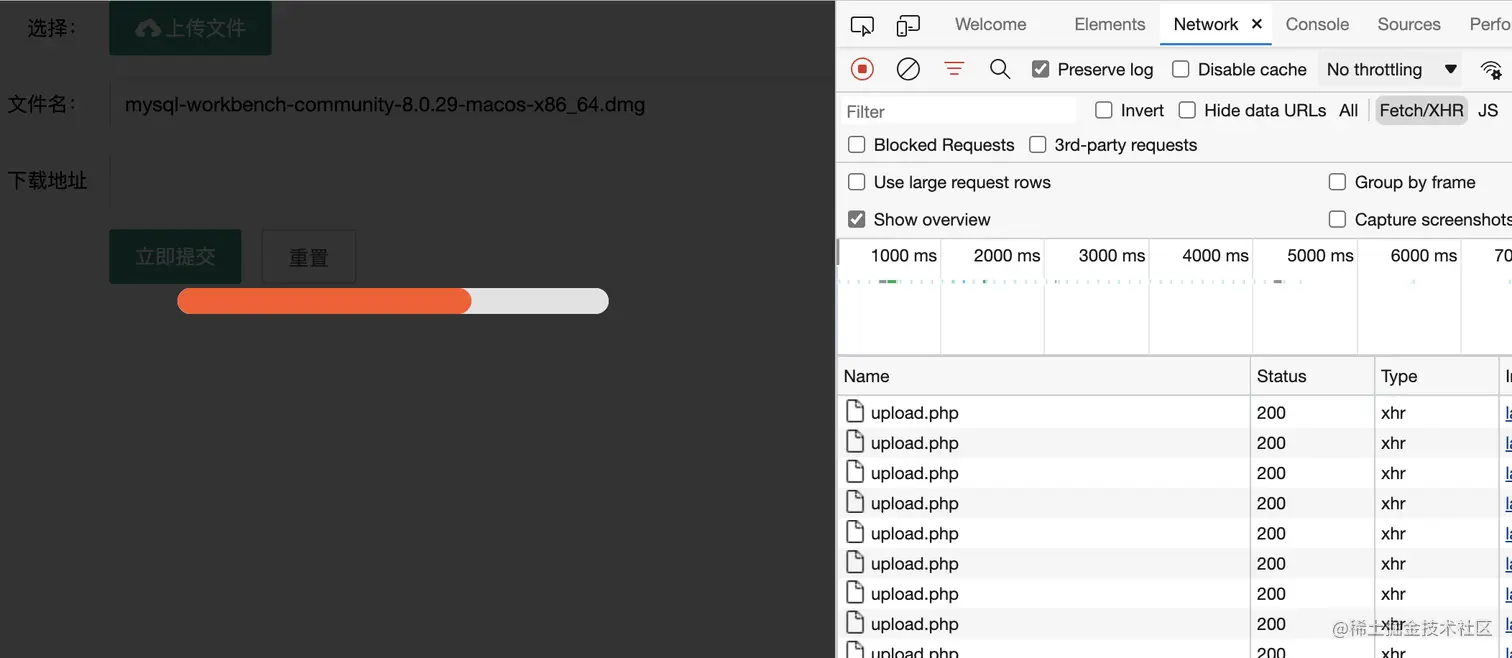Viewport: 1512px width, 658px height.
Task: Switch to the Welcome tab
Action: 990,24
